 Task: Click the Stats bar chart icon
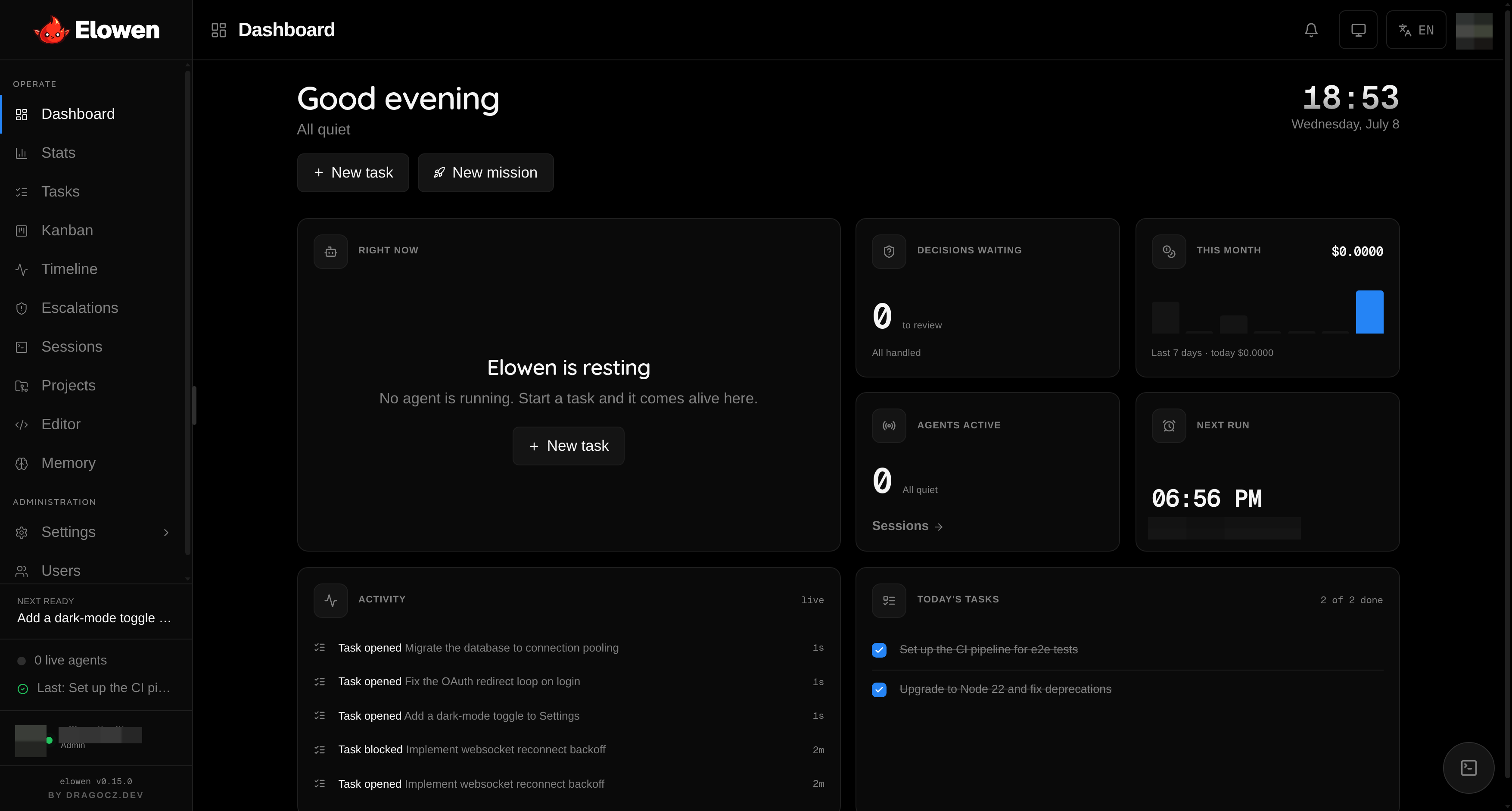[x=22, y=153]
